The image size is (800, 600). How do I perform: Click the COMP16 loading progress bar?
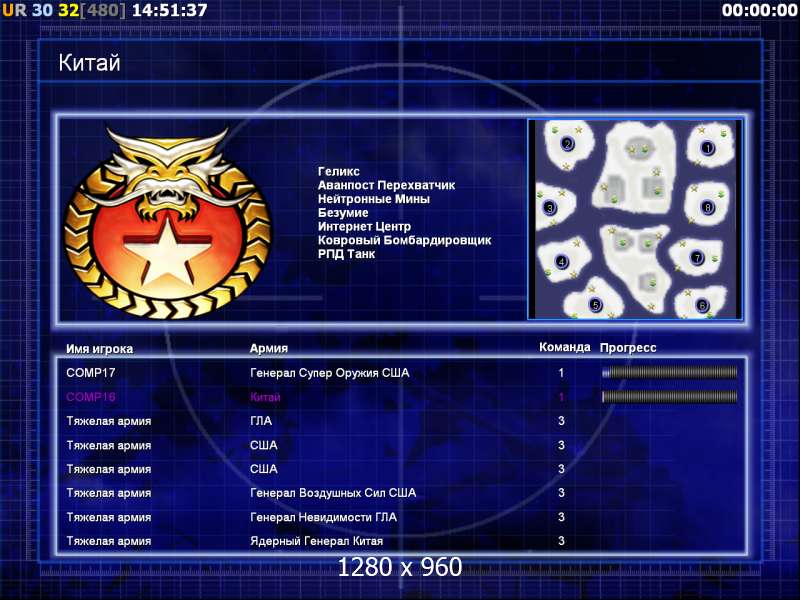pyautogui.click(x=669, y=396)
